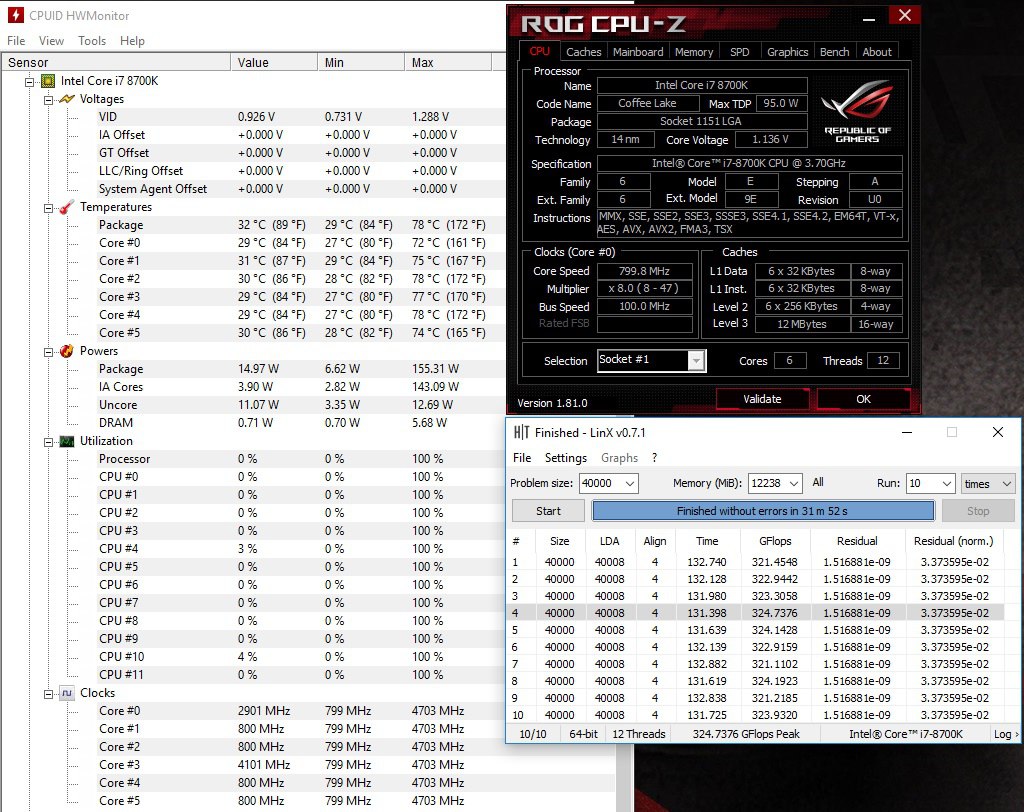Open HWMonitor File menu
This screenshot has height=812, width=1024.
point(16,41)
